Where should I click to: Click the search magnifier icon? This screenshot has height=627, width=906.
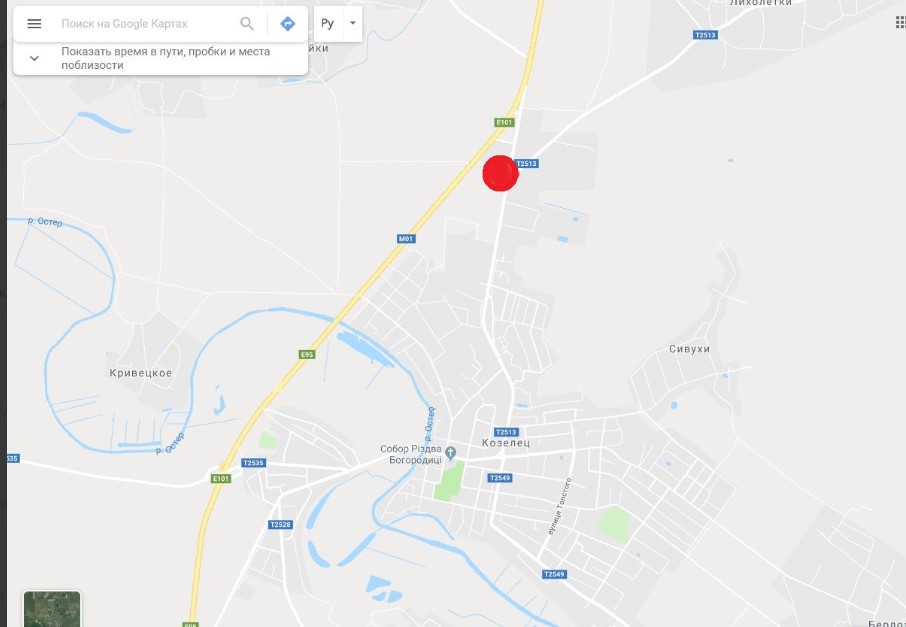[x=247, y=24]
